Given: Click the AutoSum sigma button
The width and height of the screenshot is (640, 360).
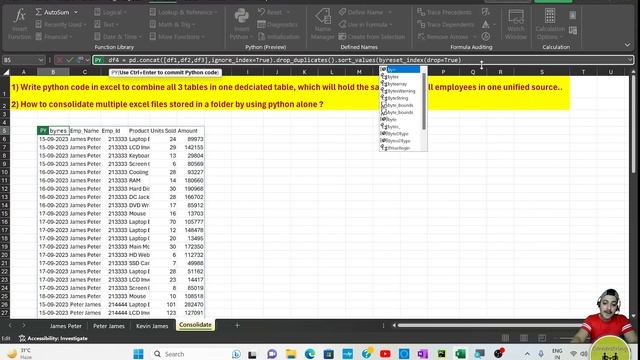Looking at the screenshot, I should click(39, 12).
